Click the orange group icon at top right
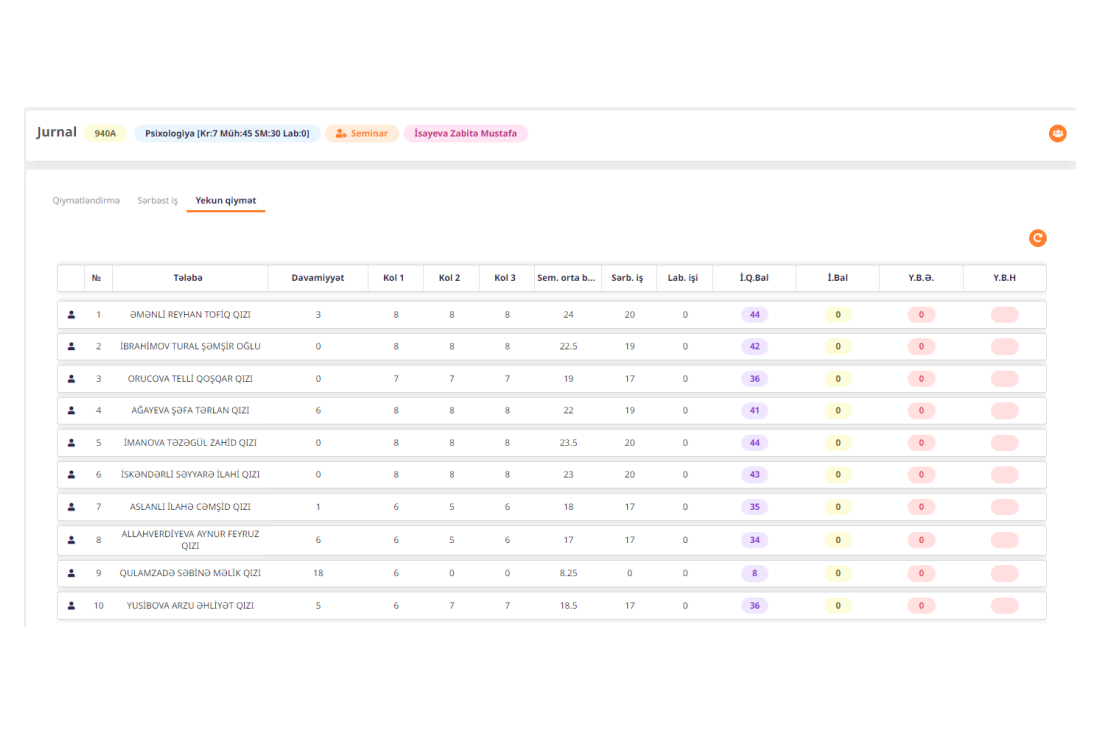The width and height of the screenshot is (1100, 734). click(1057, 133)
